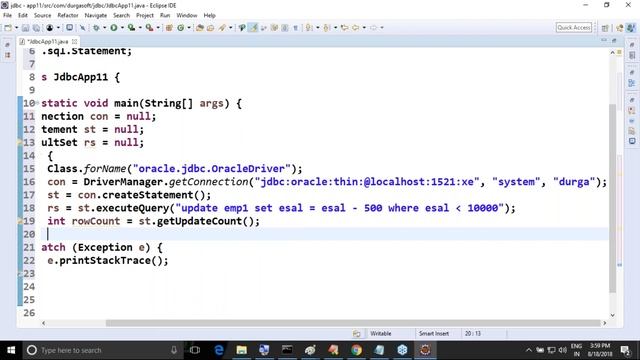Click the New file toolbar icon
Screen dimensions: 640x360
pyautogui.click(x=8, y=28)
